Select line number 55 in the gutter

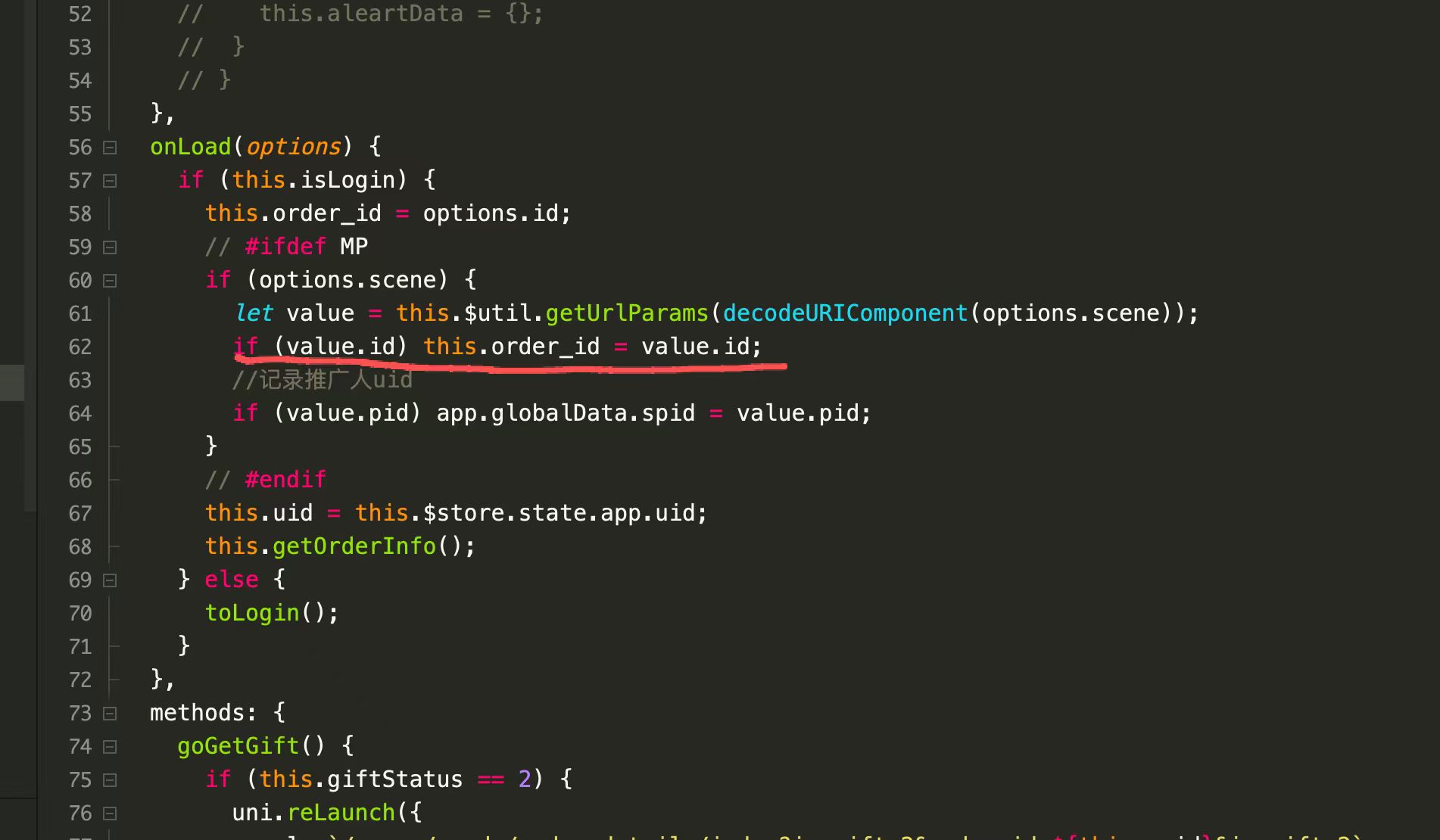pos(79,114)
